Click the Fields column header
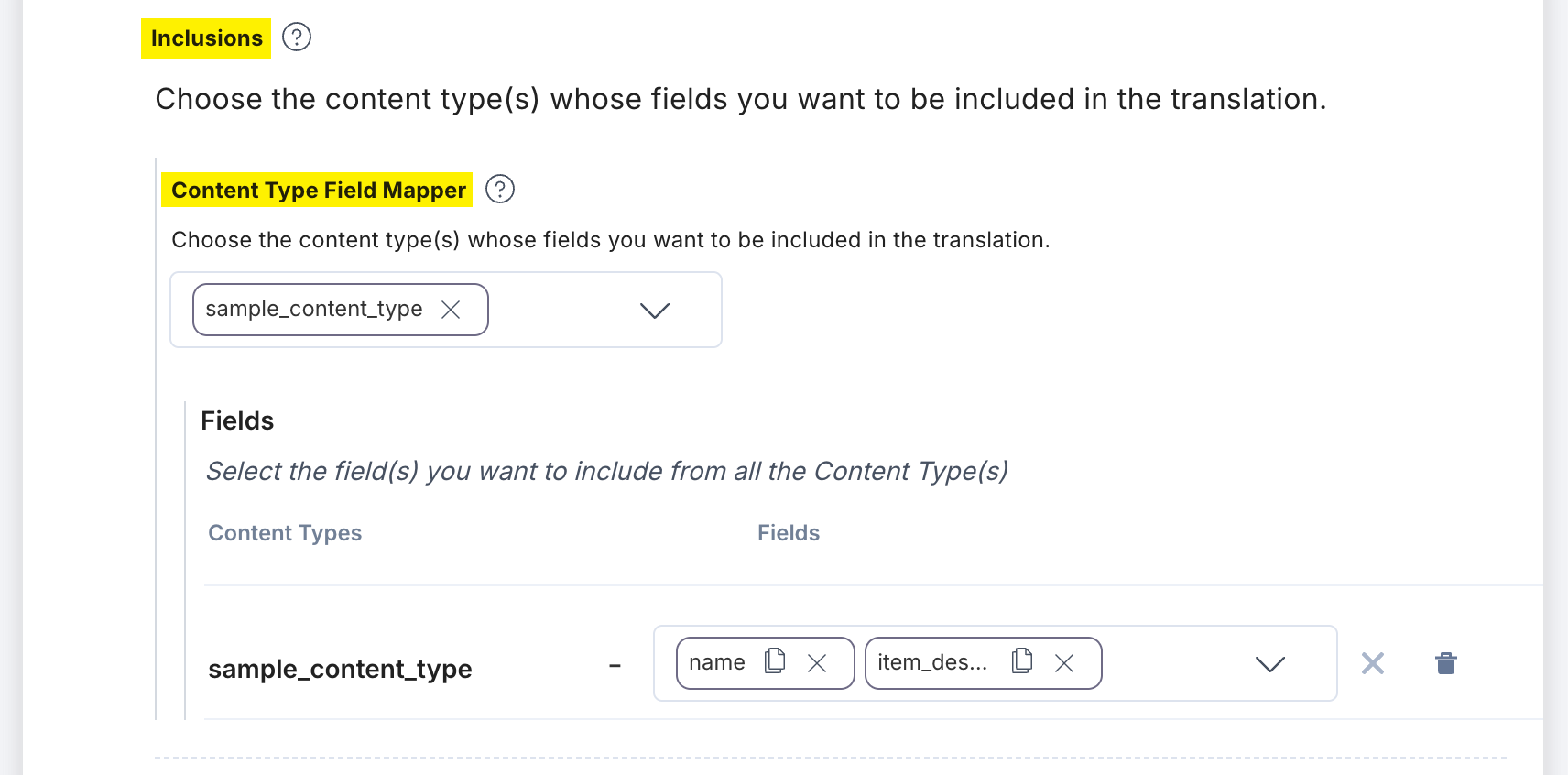 tap(789, 533)
